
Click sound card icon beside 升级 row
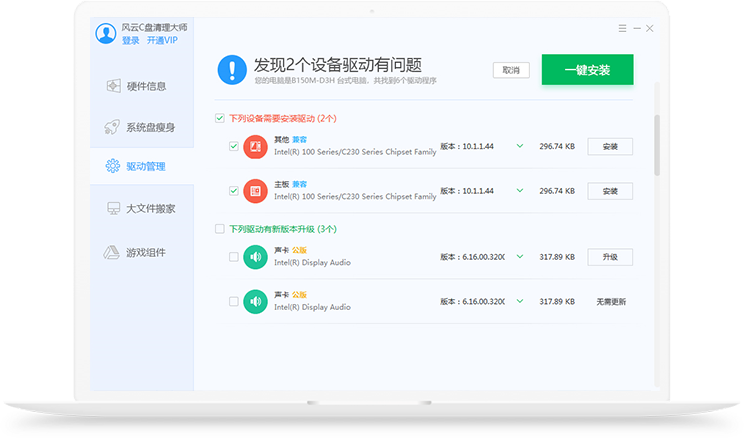(255, 257)
